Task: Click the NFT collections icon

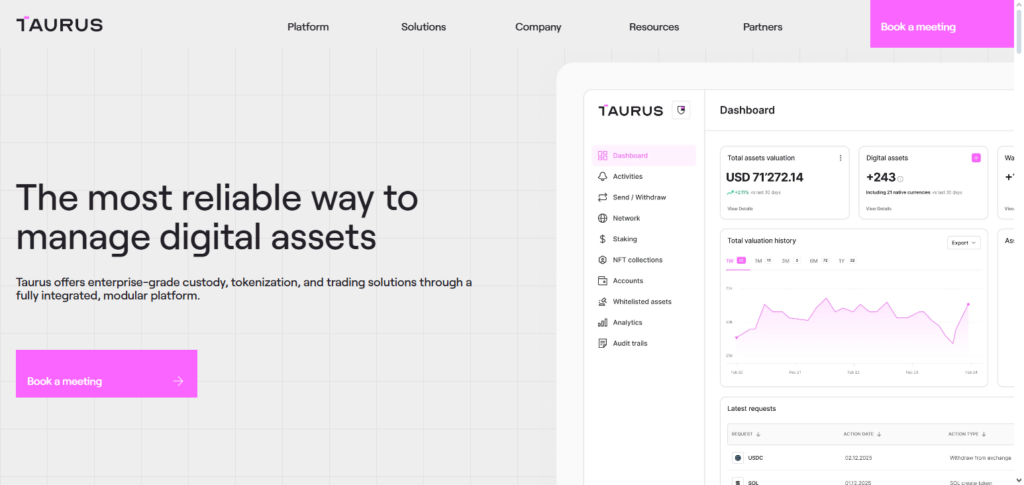Action: [602, 260]
